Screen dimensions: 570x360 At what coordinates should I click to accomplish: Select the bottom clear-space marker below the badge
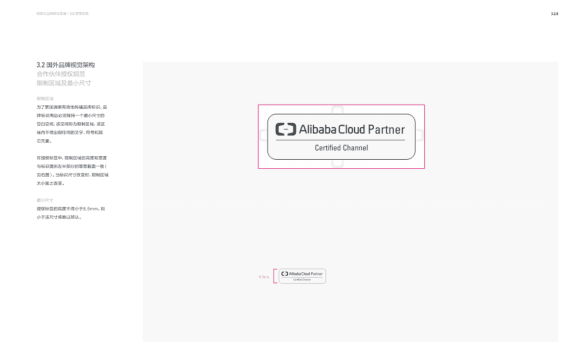pyautogui.click(x=337, y=163)
